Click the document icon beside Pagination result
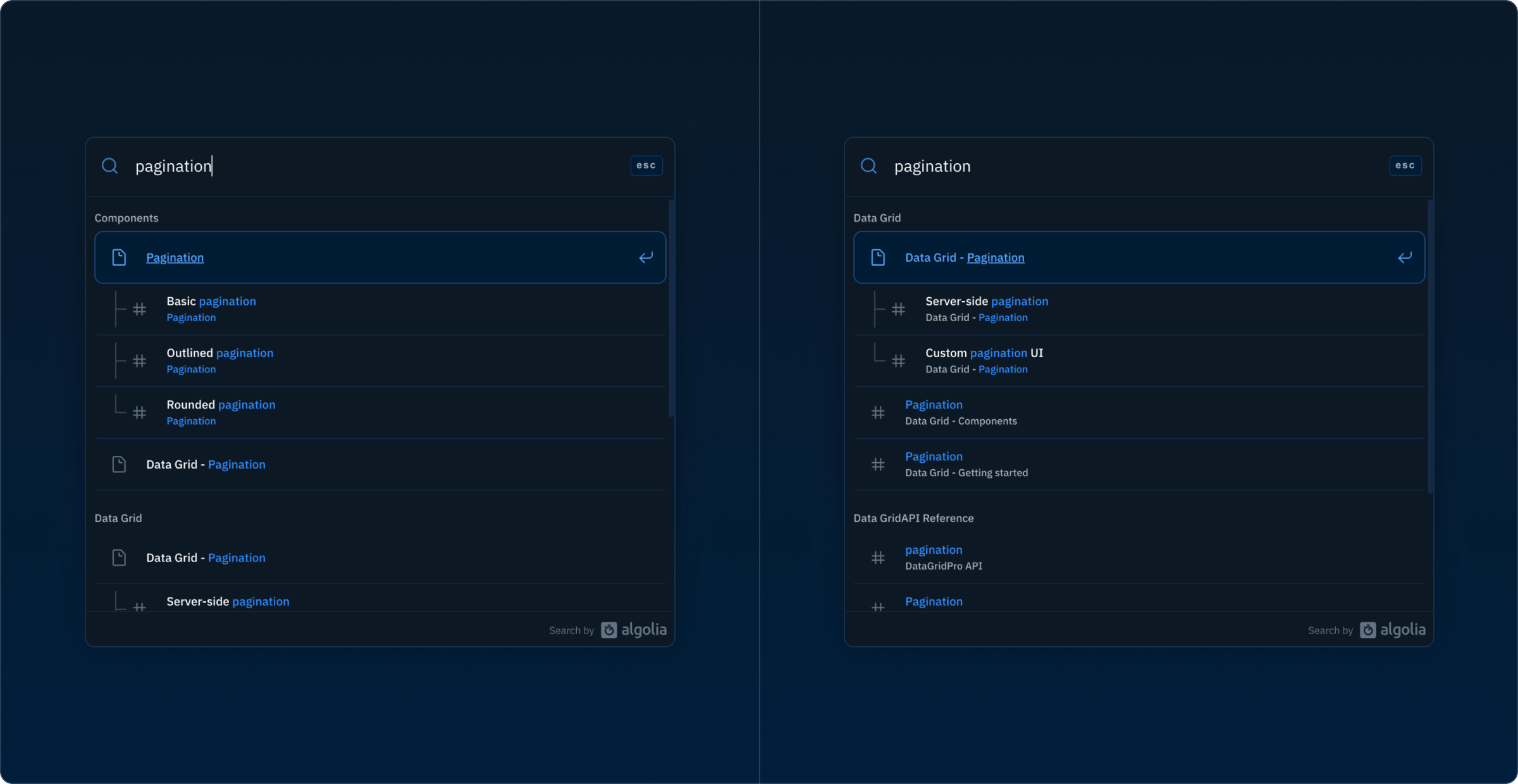 pyautogui.click(x=119, y=257)
